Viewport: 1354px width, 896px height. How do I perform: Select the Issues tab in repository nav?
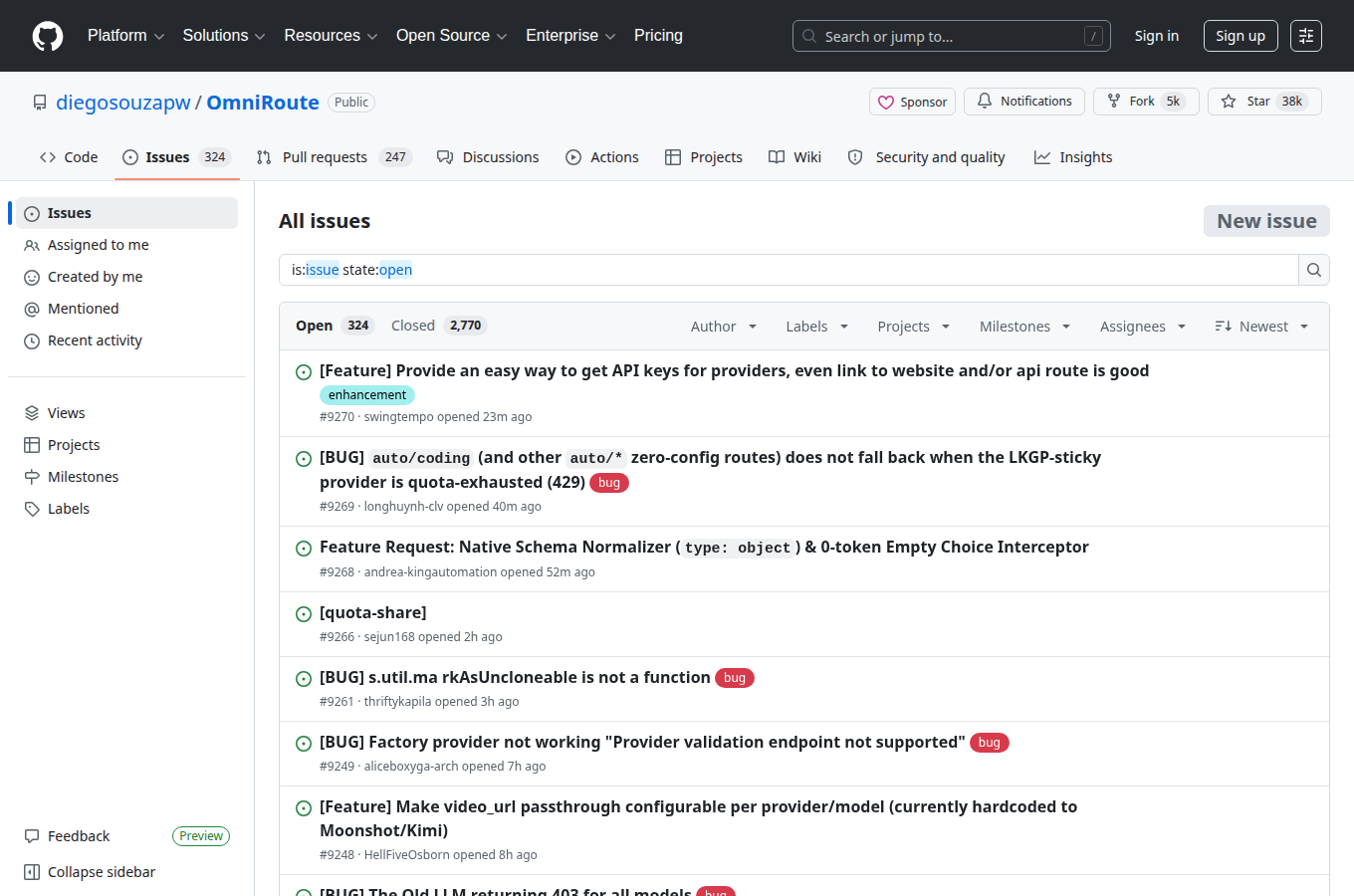coord(177,157)
